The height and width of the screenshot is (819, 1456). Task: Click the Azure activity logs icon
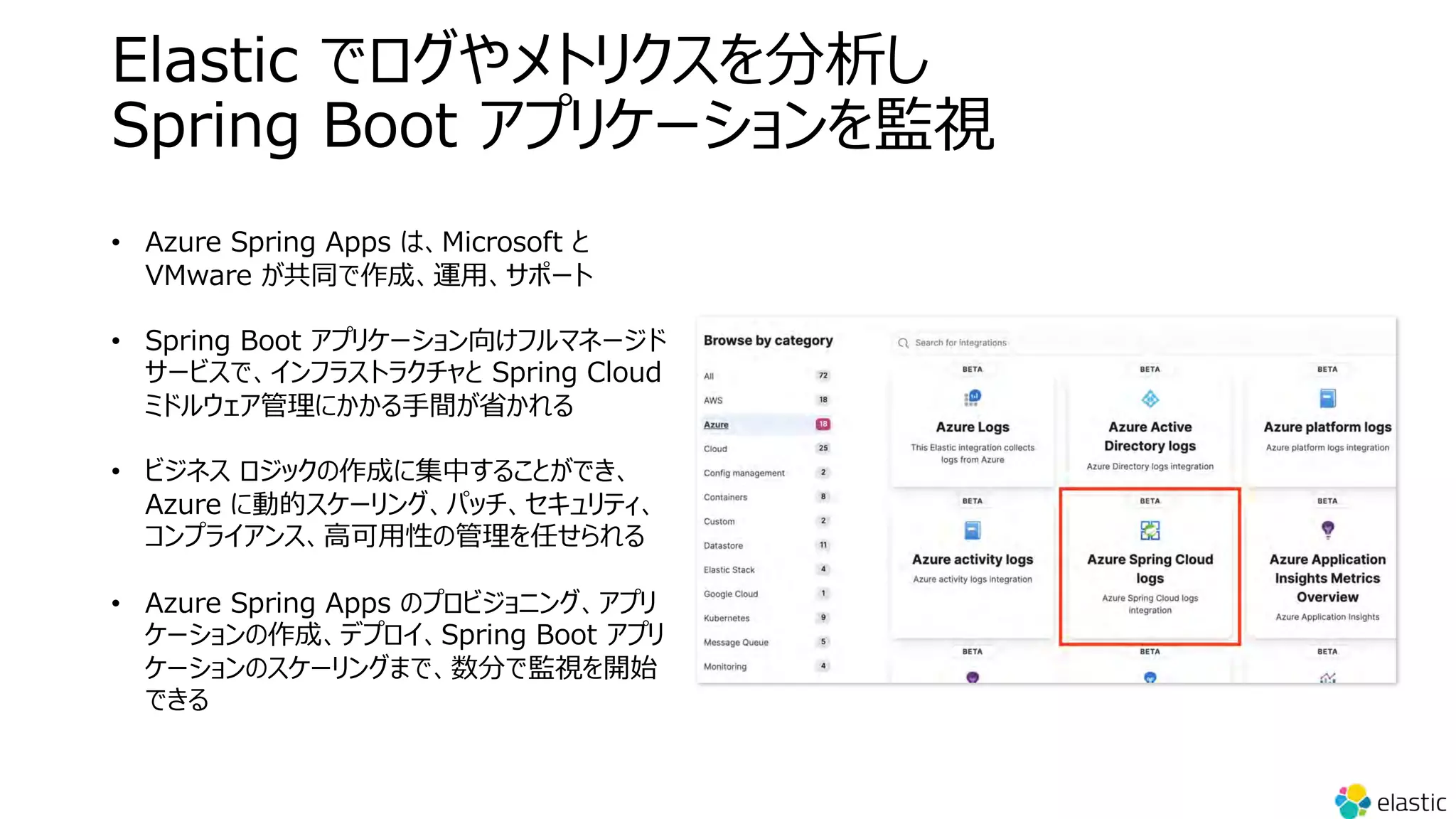pos(972,530)
